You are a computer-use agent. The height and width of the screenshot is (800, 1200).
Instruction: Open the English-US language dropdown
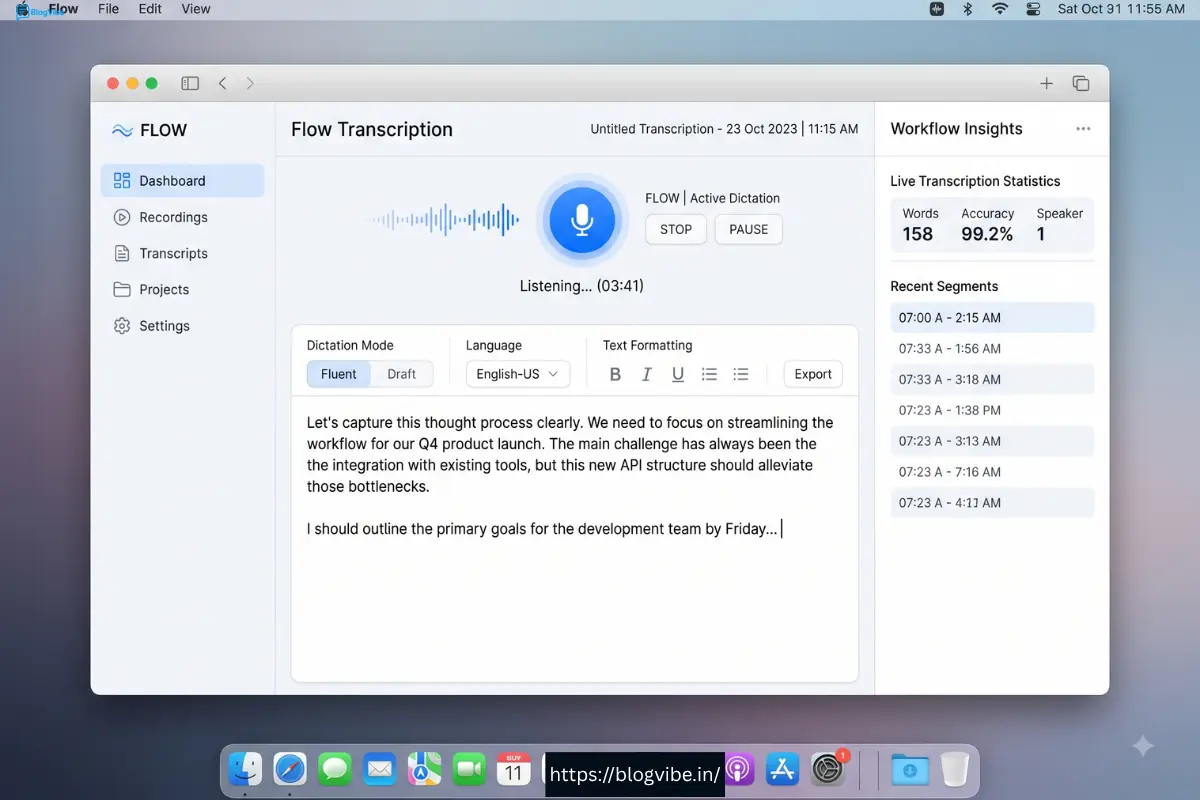click(518, 374)
